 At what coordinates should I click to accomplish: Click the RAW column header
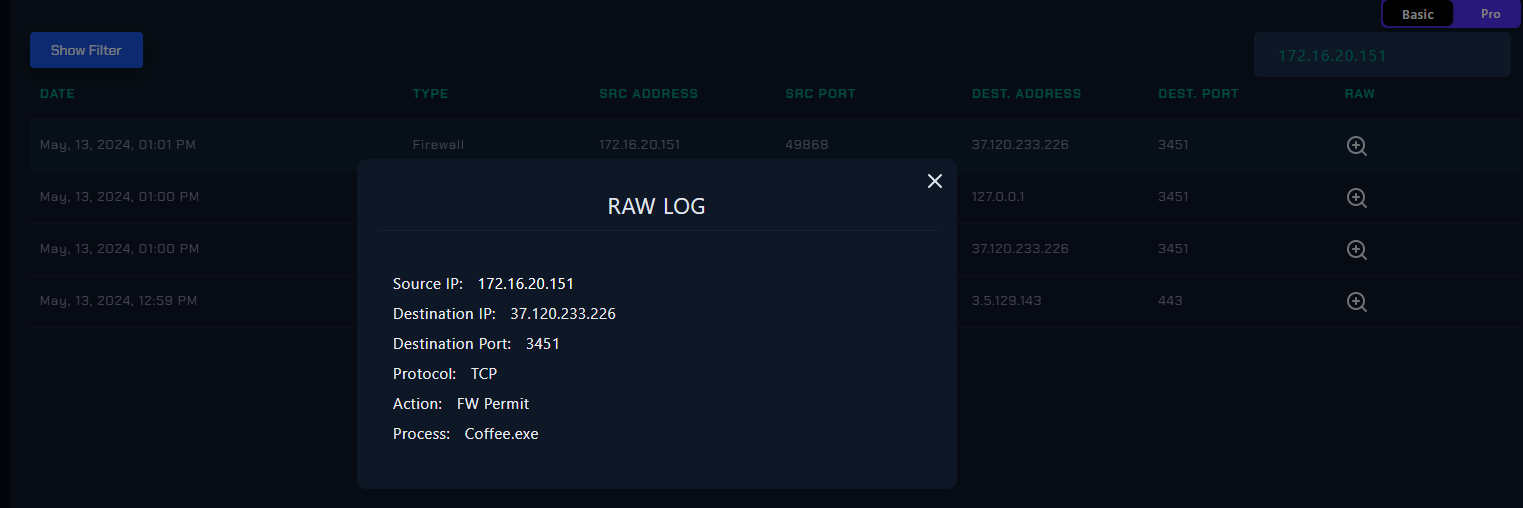pyautogui.click(x=1359, y=94)
